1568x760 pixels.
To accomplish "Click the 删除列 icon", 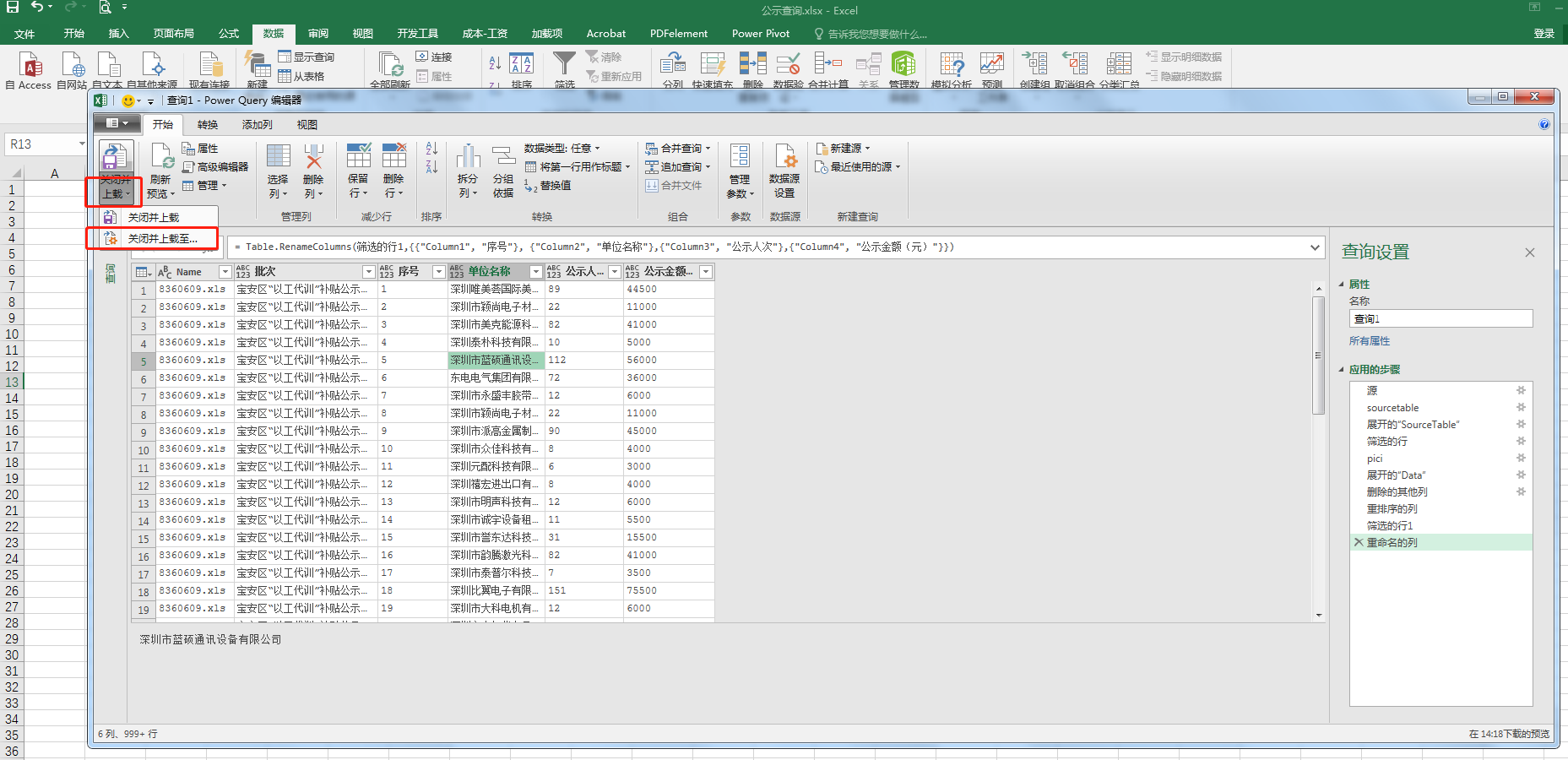I will 313,156.
